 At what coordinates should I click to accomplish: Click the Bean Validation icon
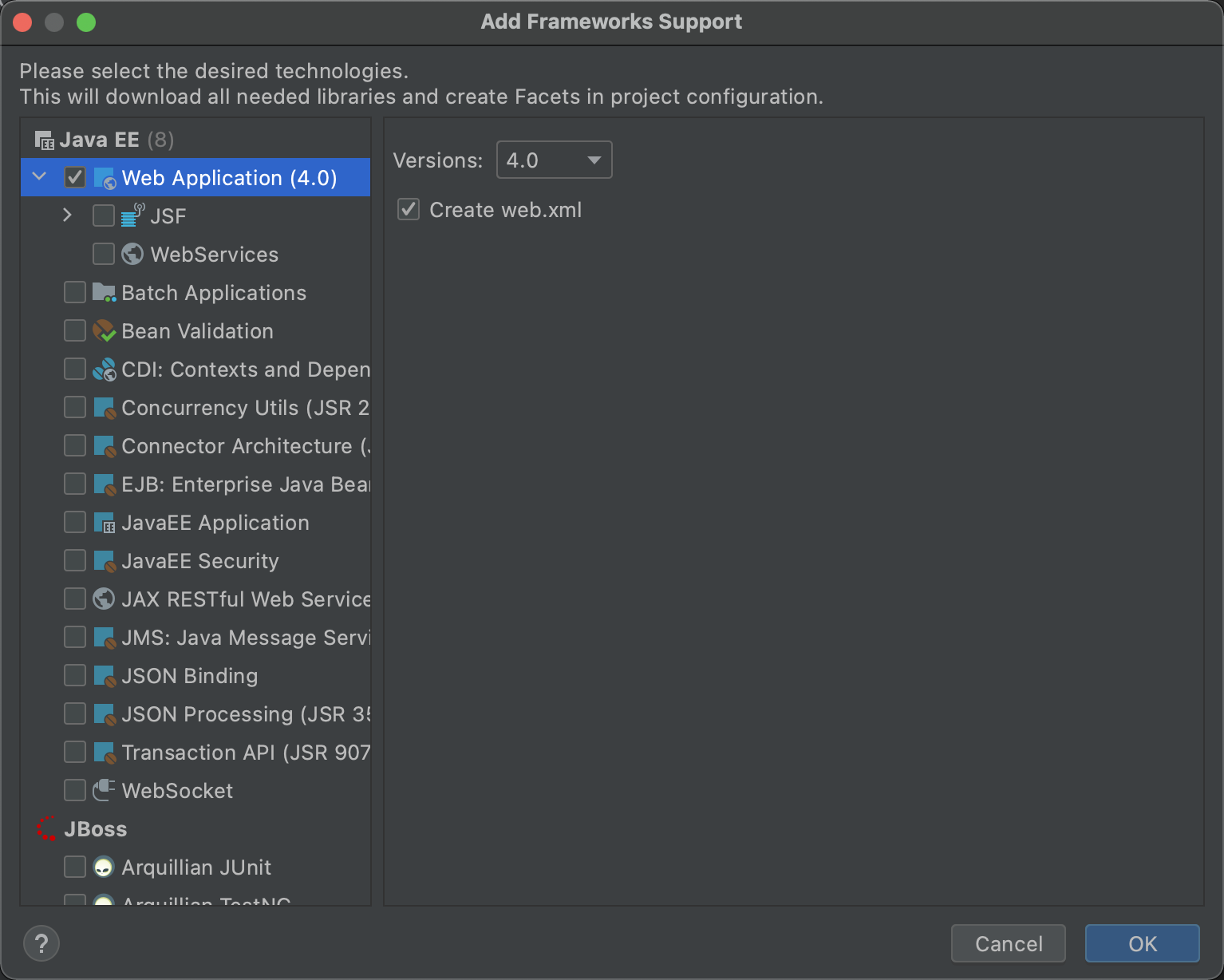tap(104, 330)
